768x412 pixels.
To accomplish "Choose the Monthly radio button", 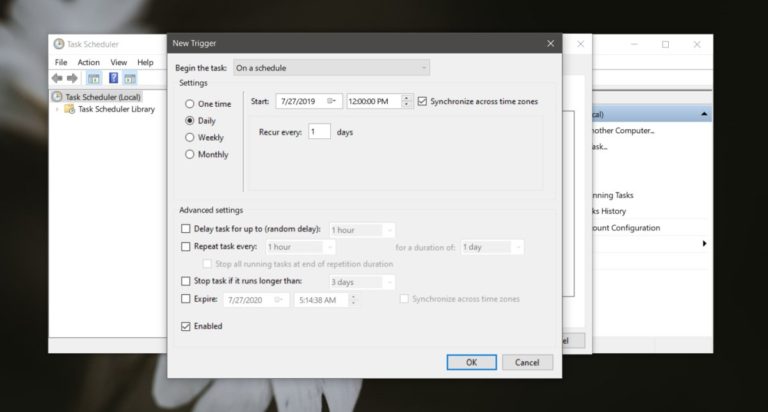I will (190, 154).
